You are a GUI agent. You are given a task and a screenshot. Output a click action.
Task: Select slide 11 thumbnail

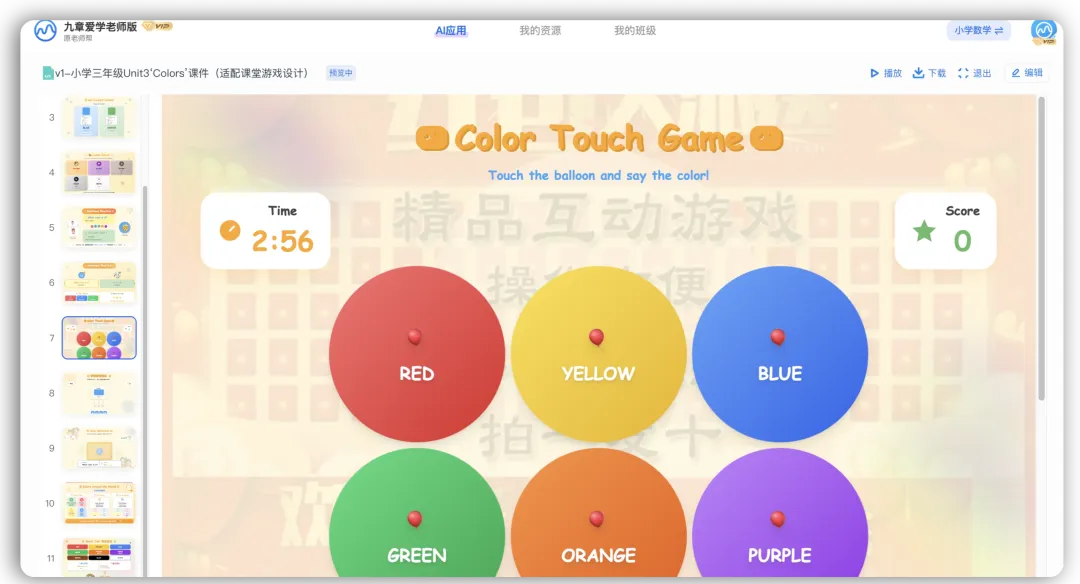[x=99, y=557]
